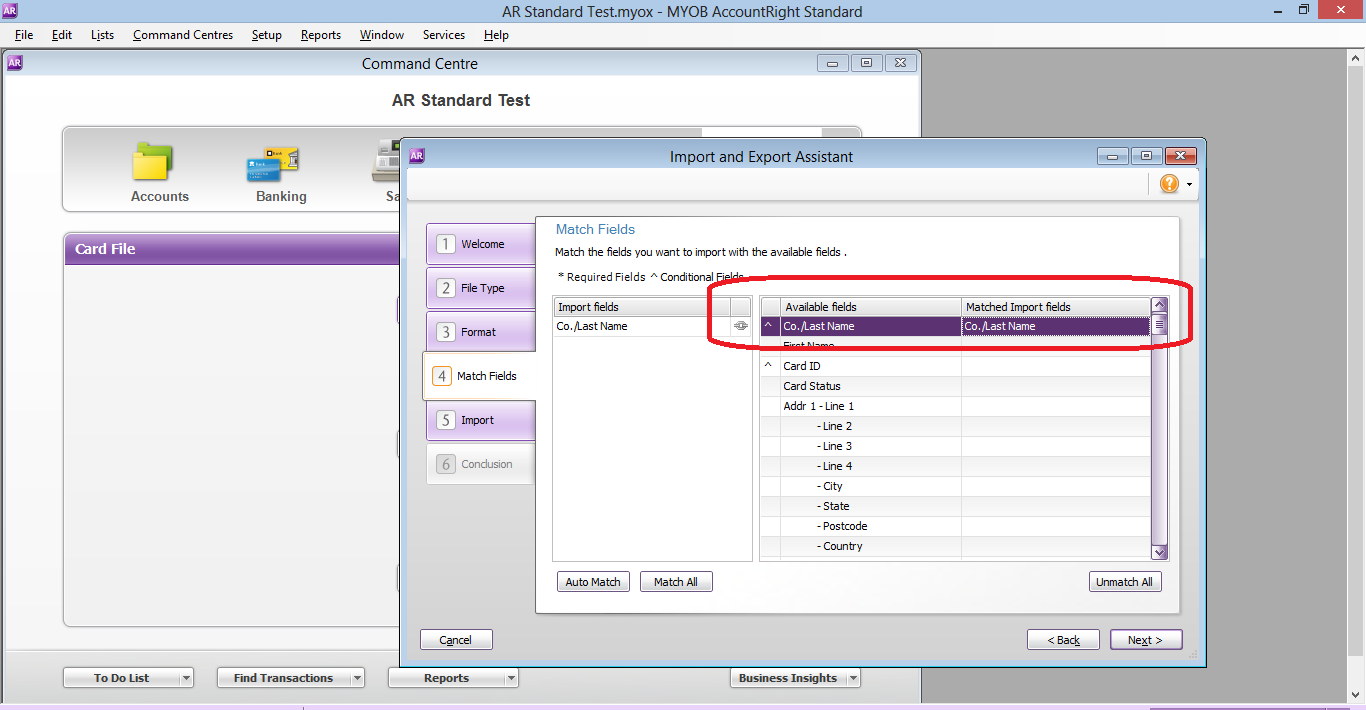The height and width of the screenshot is (710, 1366).
Task: Select the Co./Last Name available field row
Action: coord(870,326)
